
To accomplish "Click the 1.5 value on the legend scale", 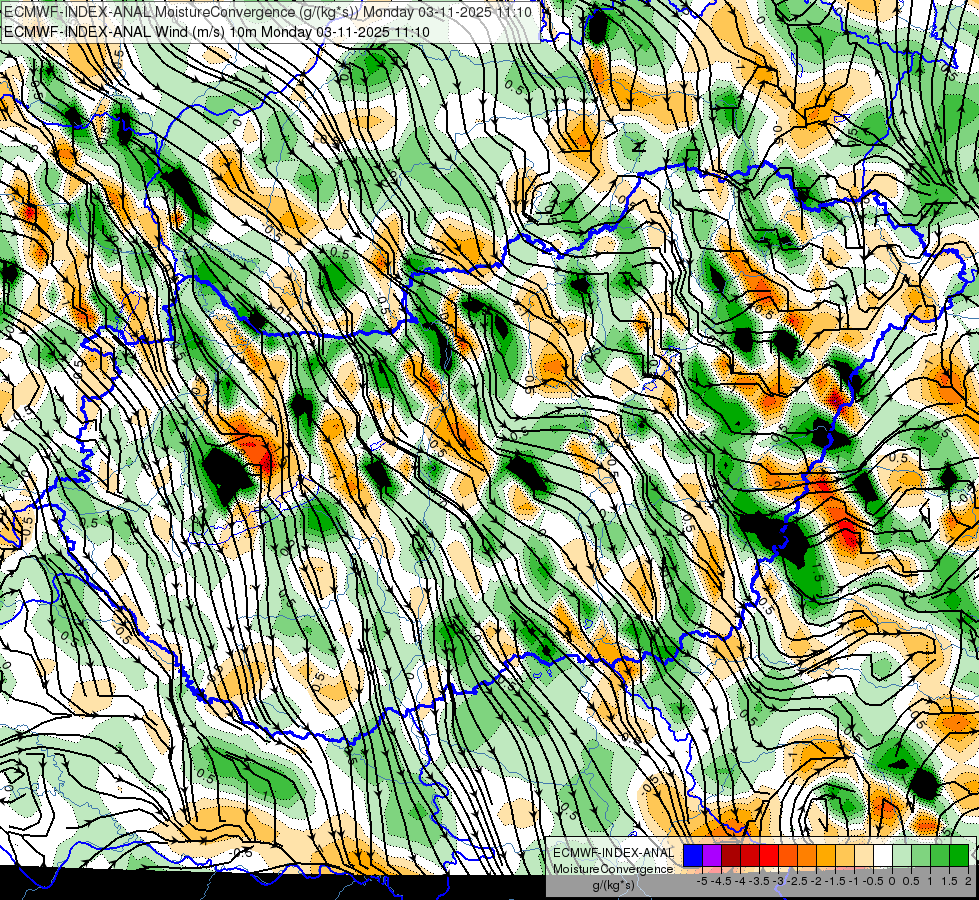I will tap(950, 881).
